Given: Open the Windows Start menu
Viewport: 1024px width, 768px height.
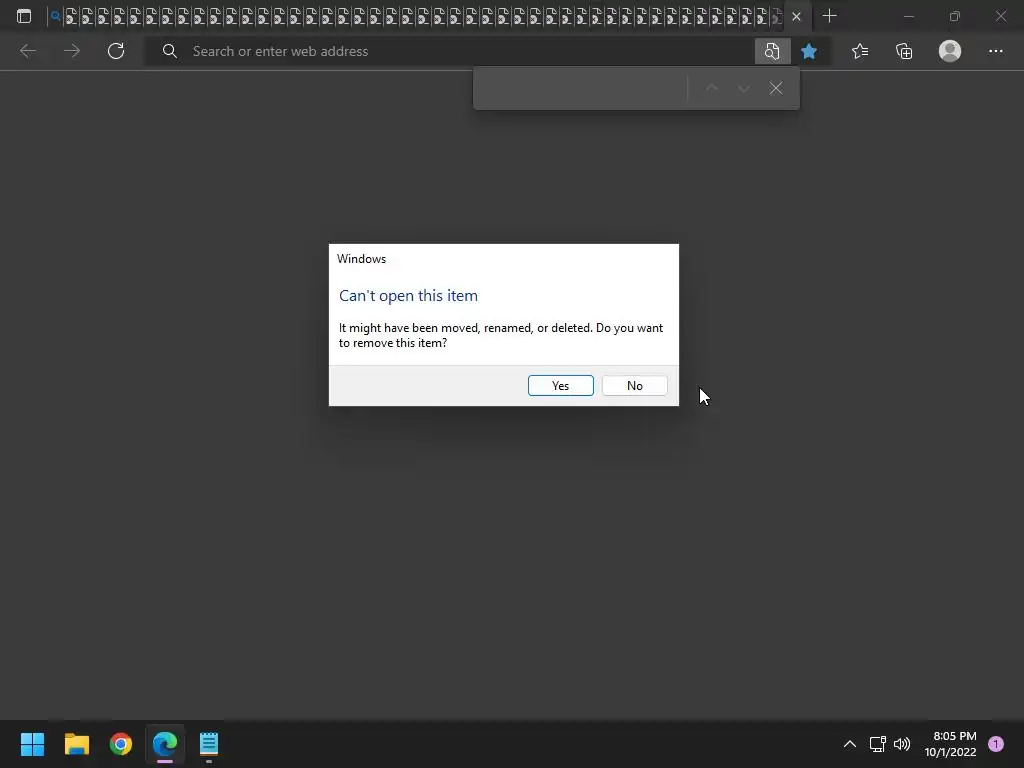Looking at the screenshot, I should (32, 744).
